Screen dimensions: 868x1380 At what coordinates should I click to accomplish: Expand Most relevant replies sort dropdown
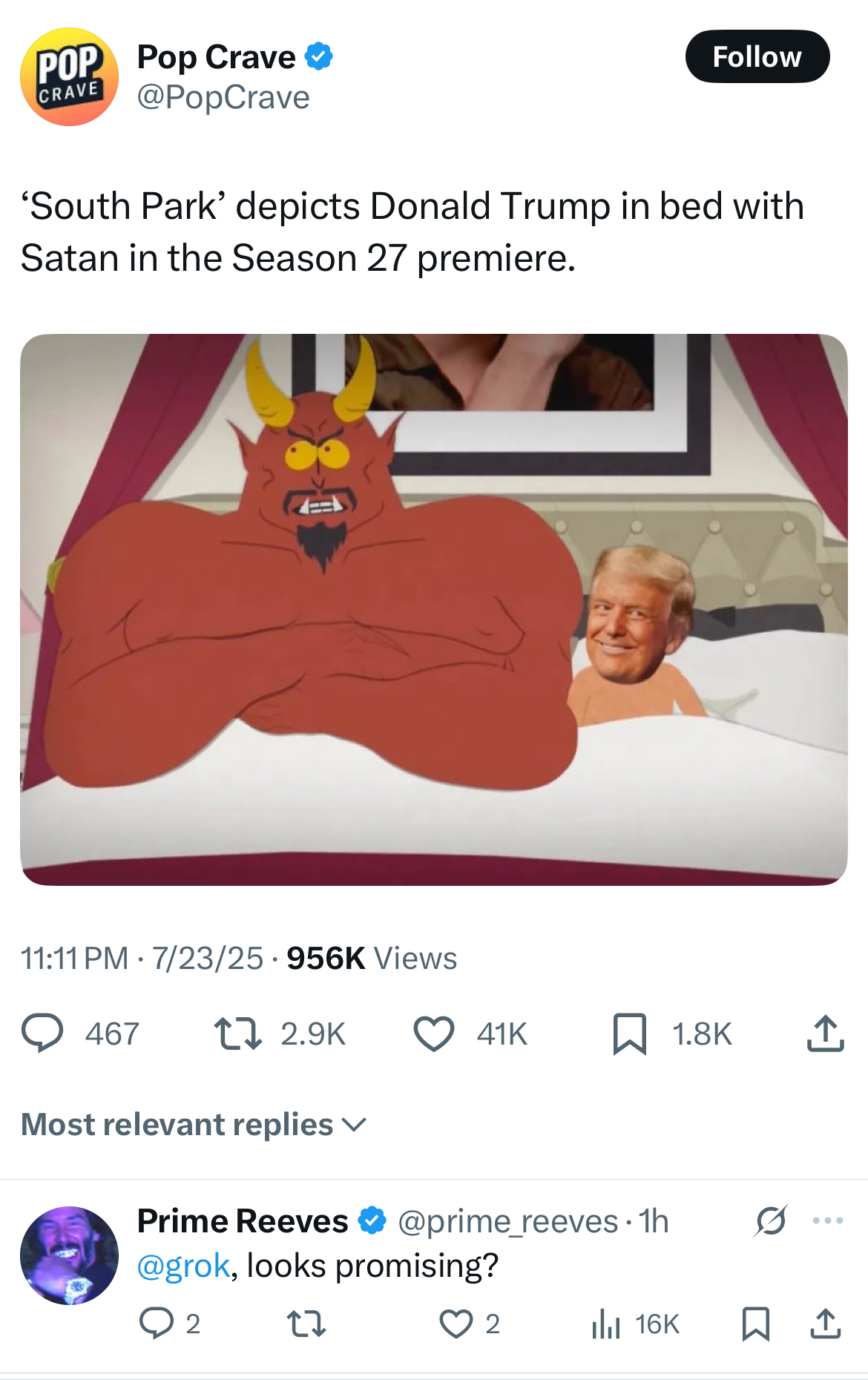tap(194, 1125)
